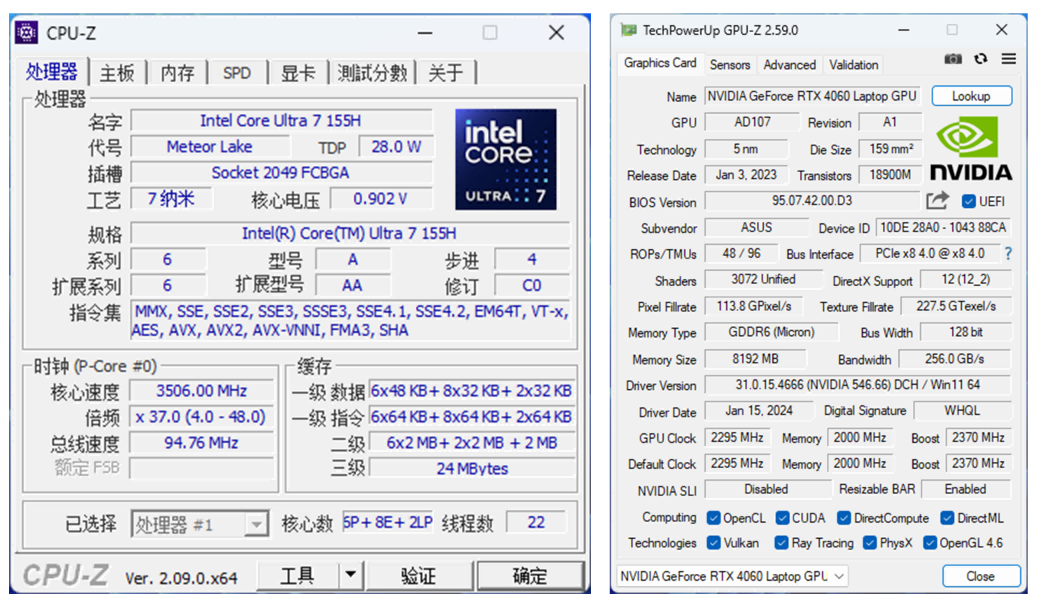Open the GPU selection dropdown at the bottom
The width and height of the screenshot is (1043, 607).
click(x=733, y=576)
